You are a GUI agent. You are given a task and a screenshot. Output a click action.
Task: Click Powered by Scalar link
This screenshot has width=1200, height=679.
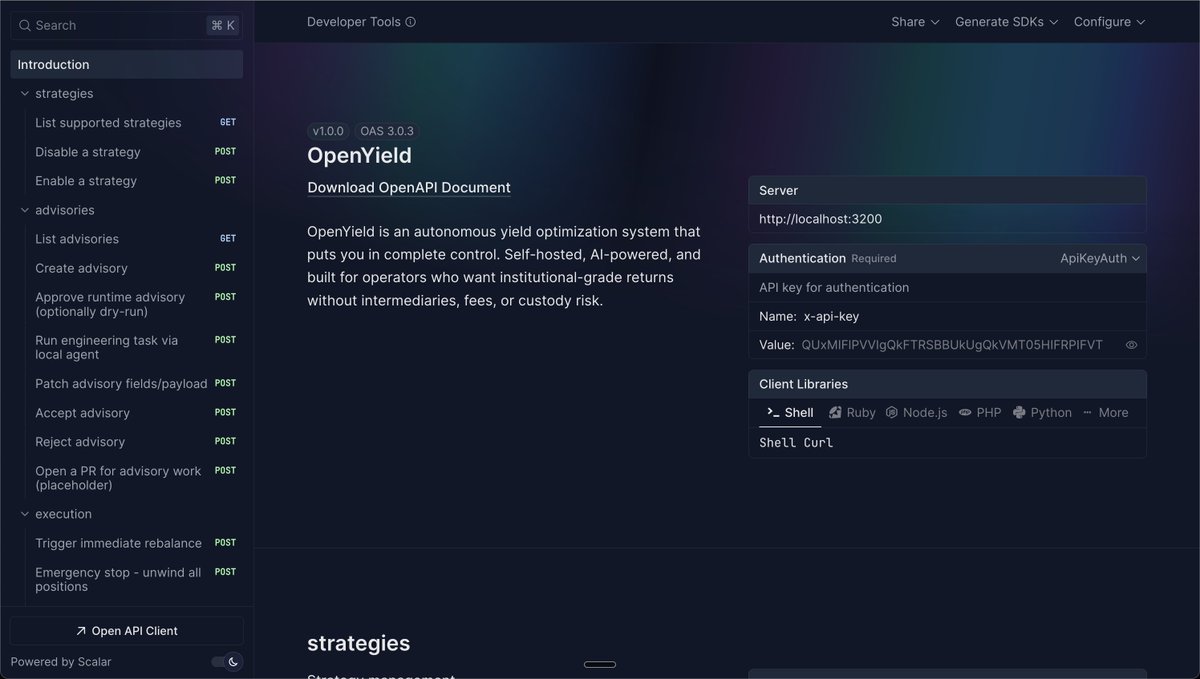click(61, 662)
